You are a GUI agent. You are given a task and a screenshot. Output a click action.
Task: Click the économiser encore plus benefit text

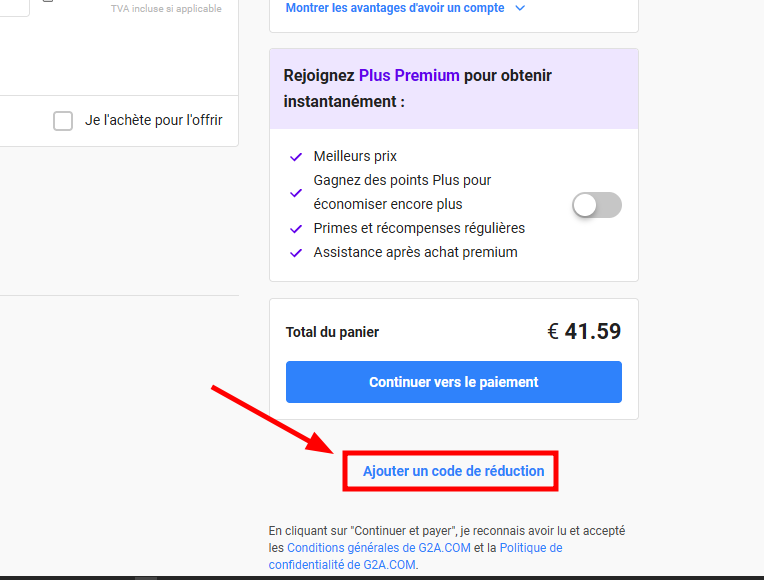tap(388, 204)
